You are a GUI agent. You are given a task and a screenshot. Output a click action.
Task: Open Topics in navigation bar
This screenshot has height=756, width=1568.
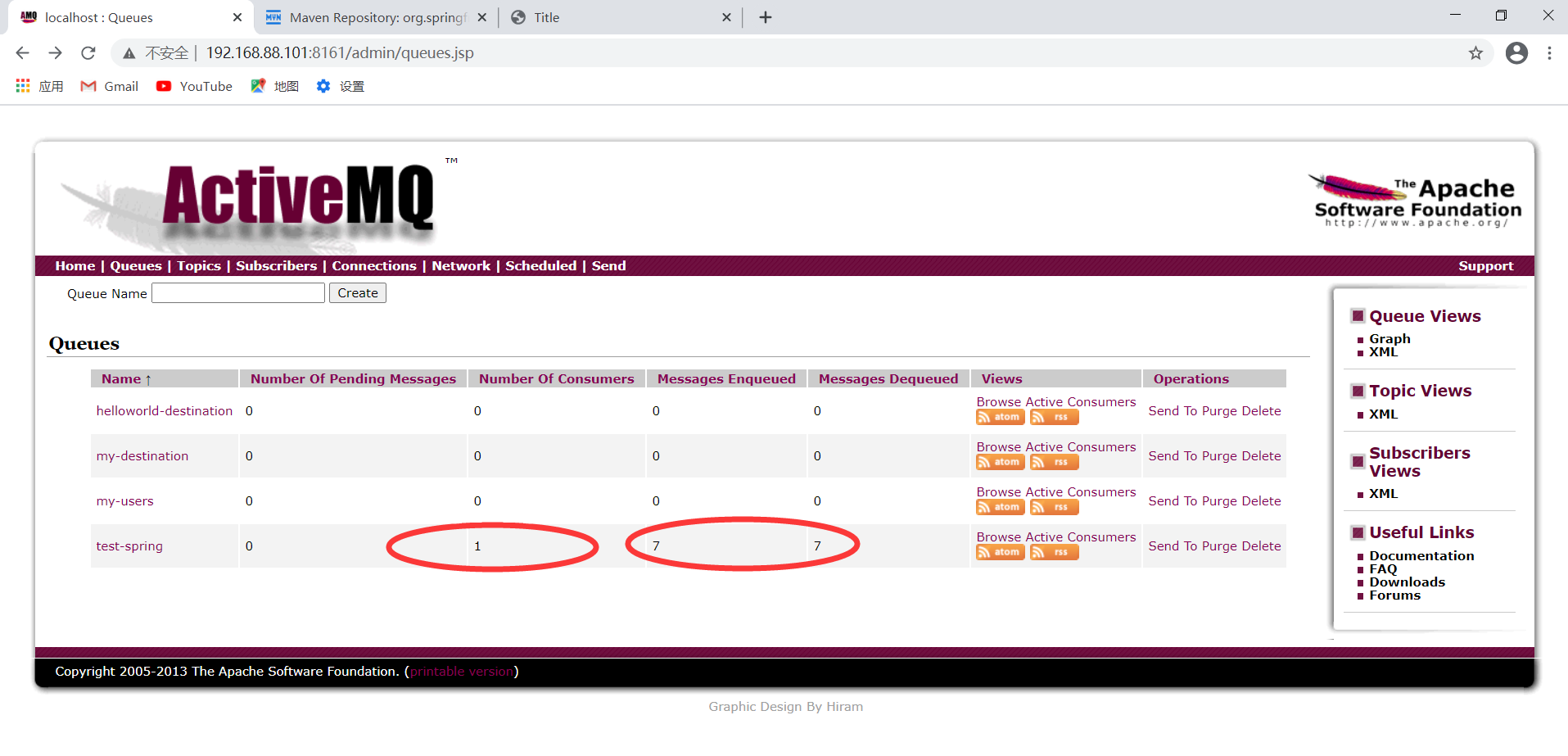click(x=199, y=266)
